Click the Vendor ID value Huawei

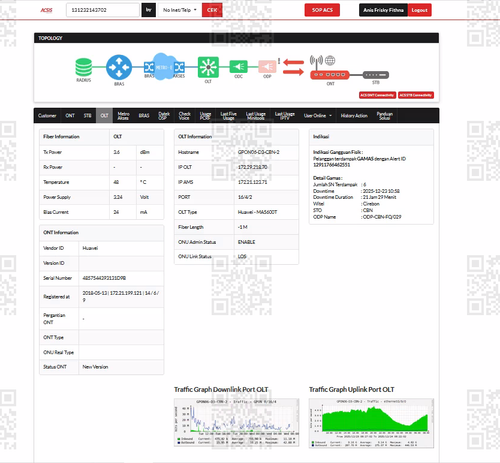click(x=90, y=248)
